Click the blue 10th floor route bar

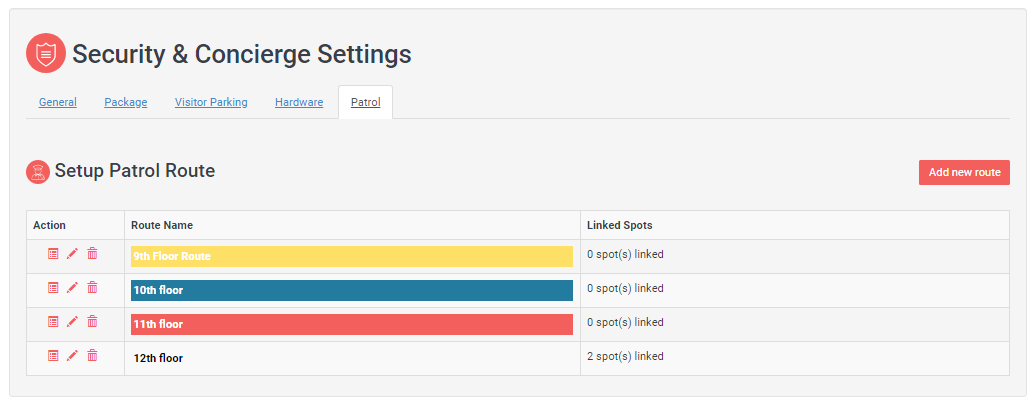351,290
